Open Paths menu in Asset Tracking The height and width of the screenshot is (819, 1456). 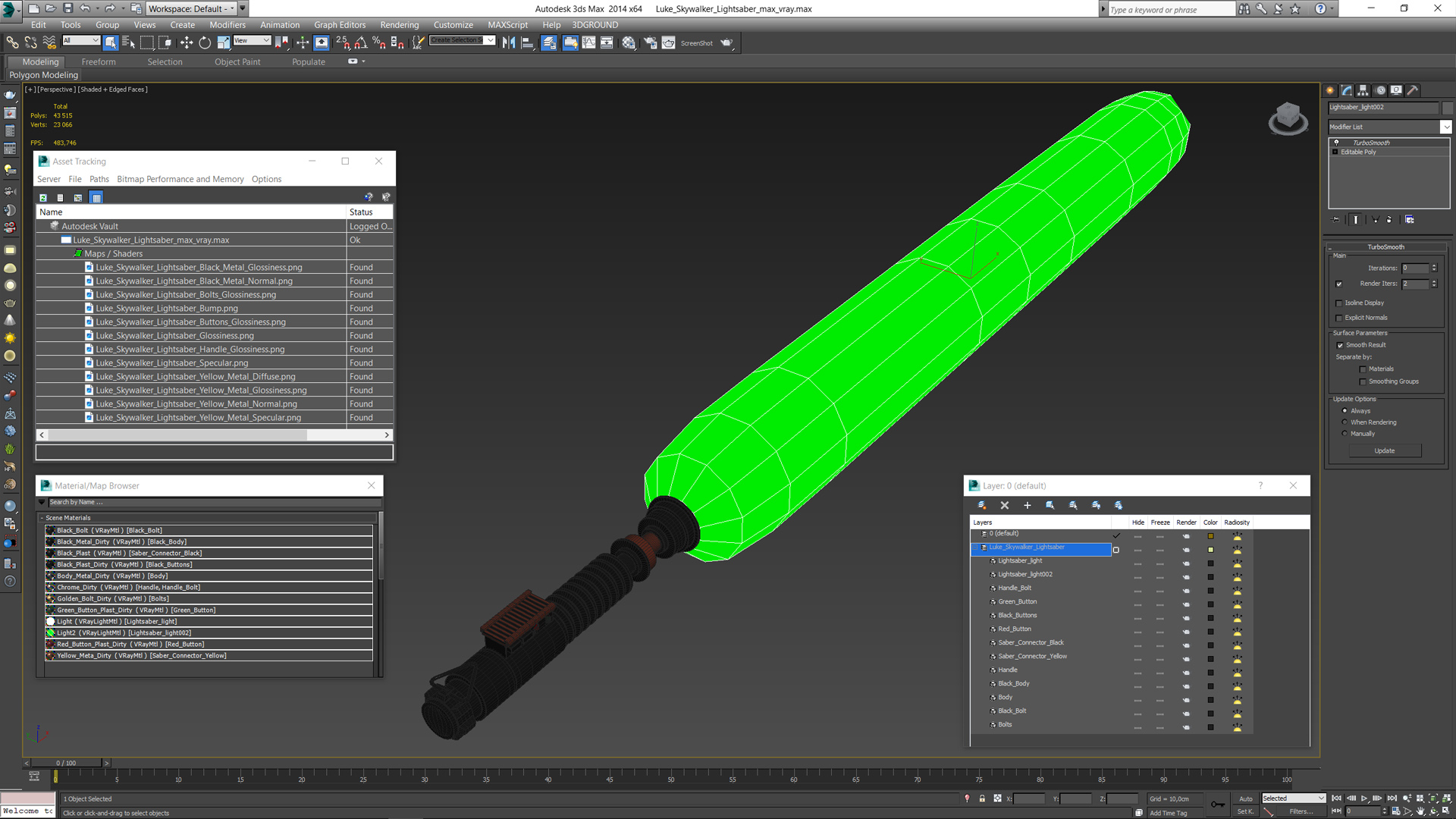[99, 180]
